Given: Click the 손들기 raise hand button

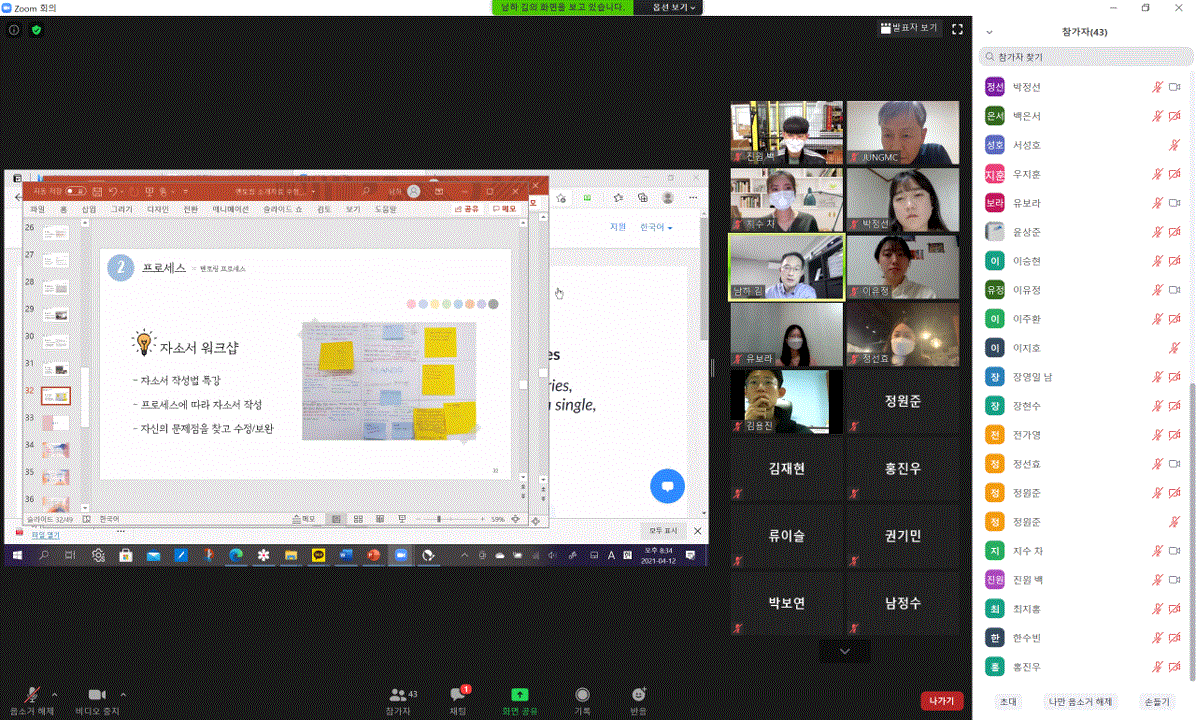Looking at the screenshot, I should 1156,702.
